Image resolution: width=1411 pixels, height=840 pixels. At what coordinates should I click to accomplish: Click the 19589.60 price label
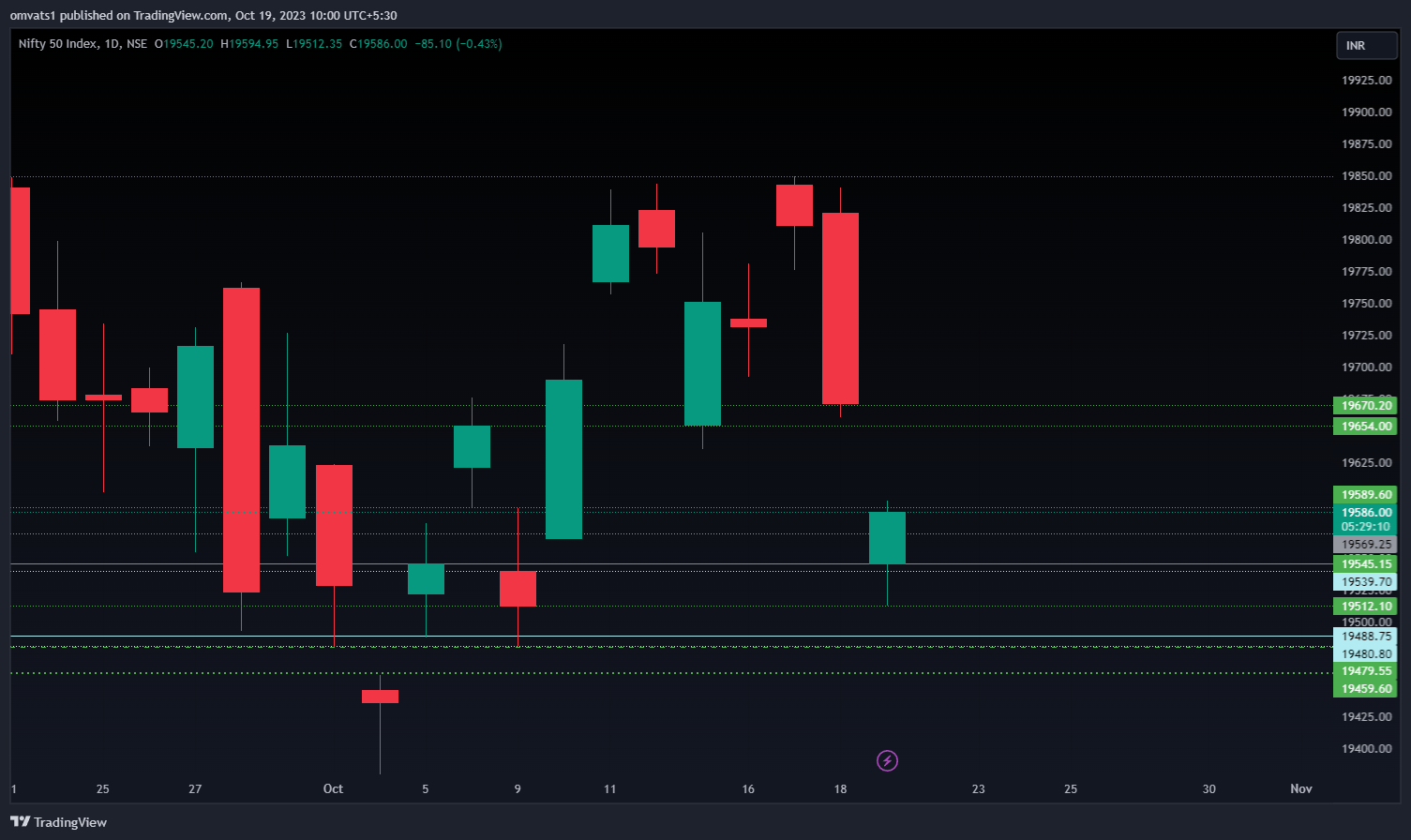[1365, 495]
